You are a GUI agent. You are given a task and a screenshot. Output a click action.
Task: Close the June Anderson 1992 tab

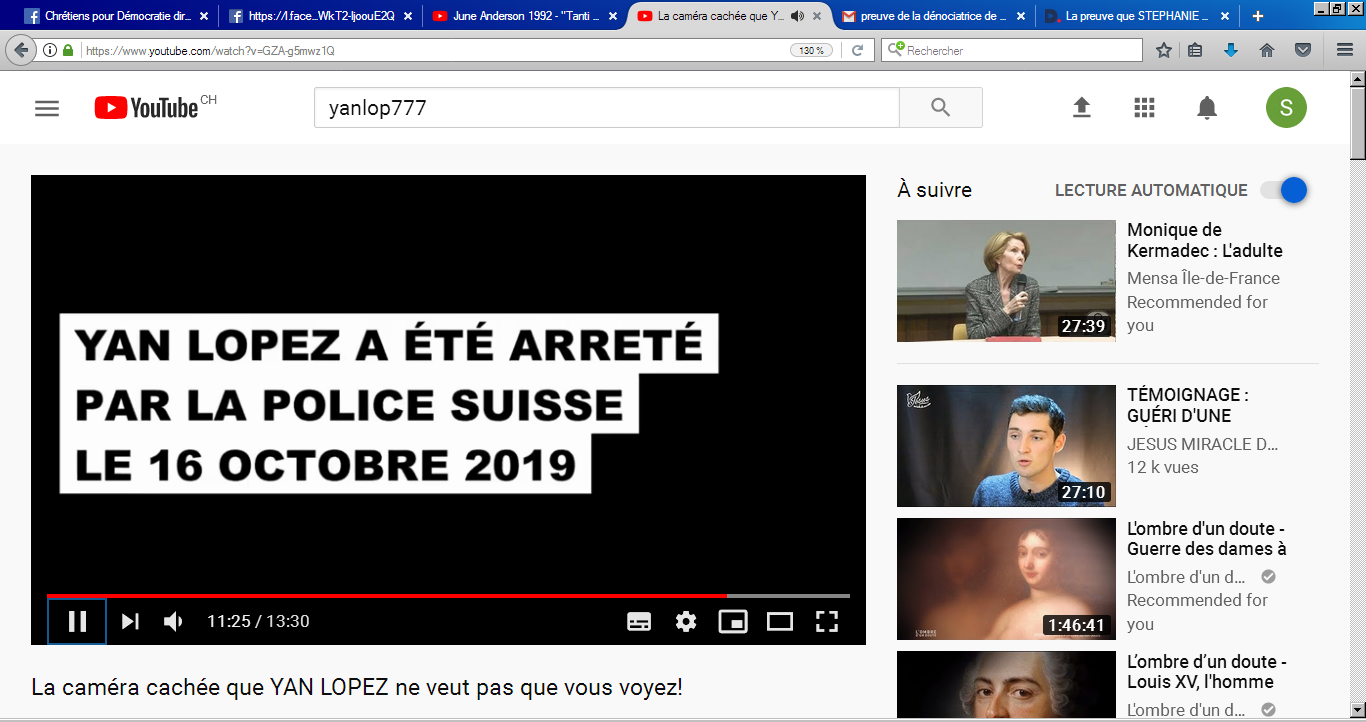pyautogui.click(x=611, y=16)
